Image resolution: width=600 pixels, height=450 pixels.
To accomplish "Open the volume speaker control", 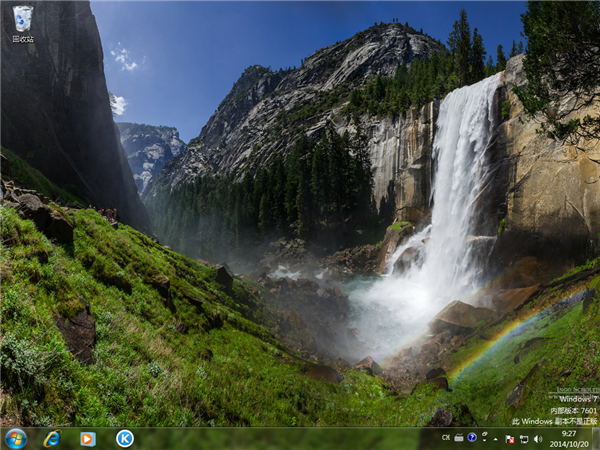I will coord(537,438).
